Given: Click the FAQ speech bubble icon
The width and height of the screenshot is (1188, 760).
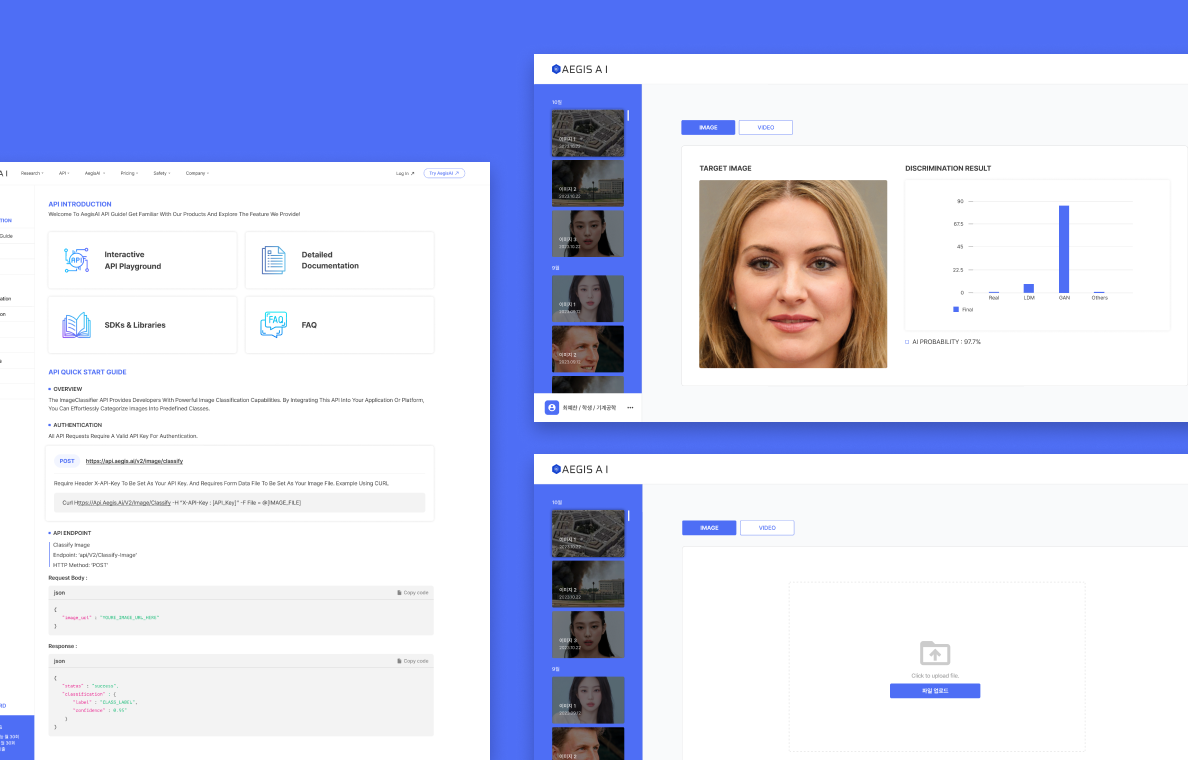Looking at the screenshot, I should point(274,325).
